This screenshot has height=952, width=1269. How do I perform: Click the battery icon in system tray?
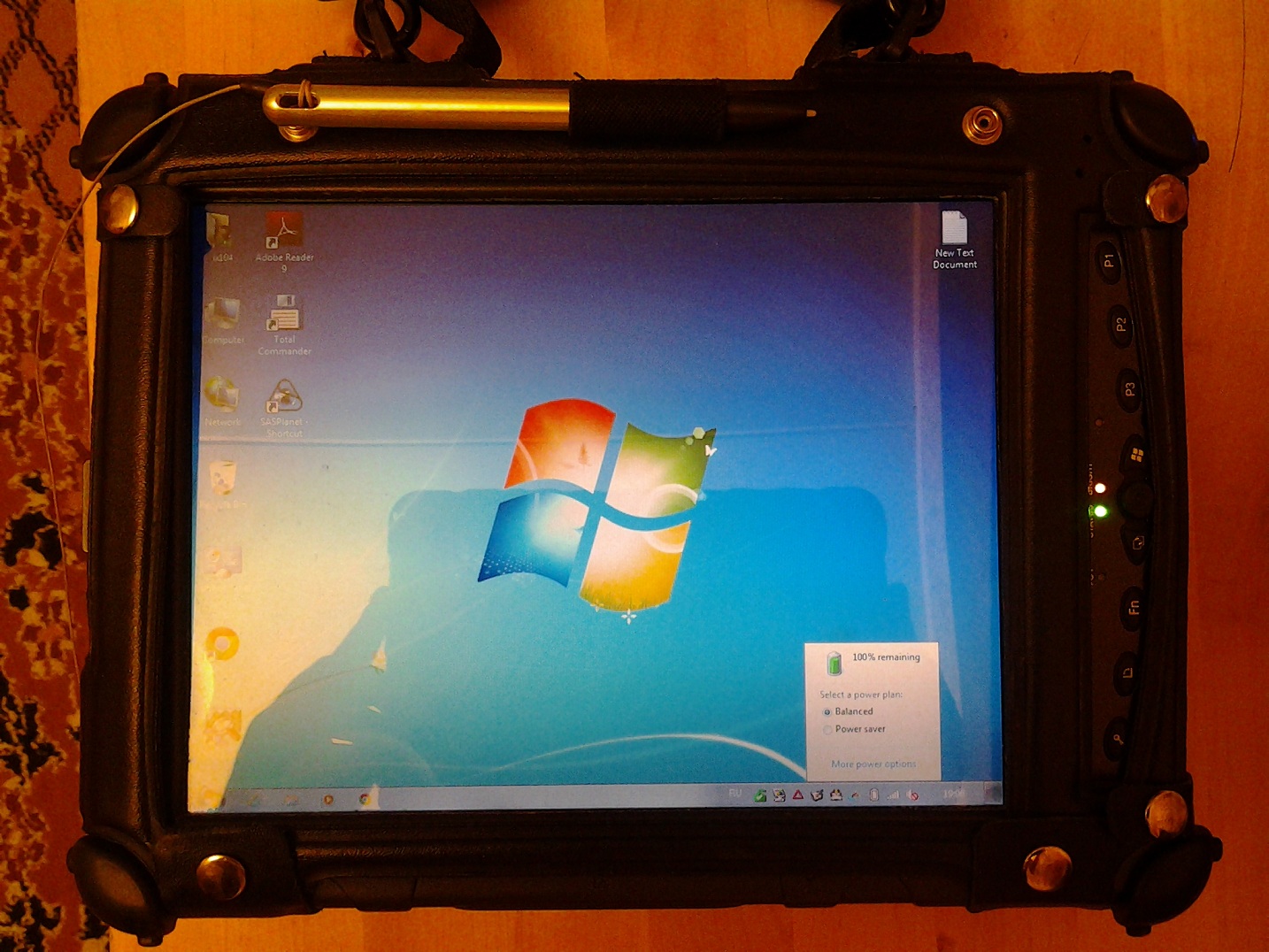(x=873, y=795)
